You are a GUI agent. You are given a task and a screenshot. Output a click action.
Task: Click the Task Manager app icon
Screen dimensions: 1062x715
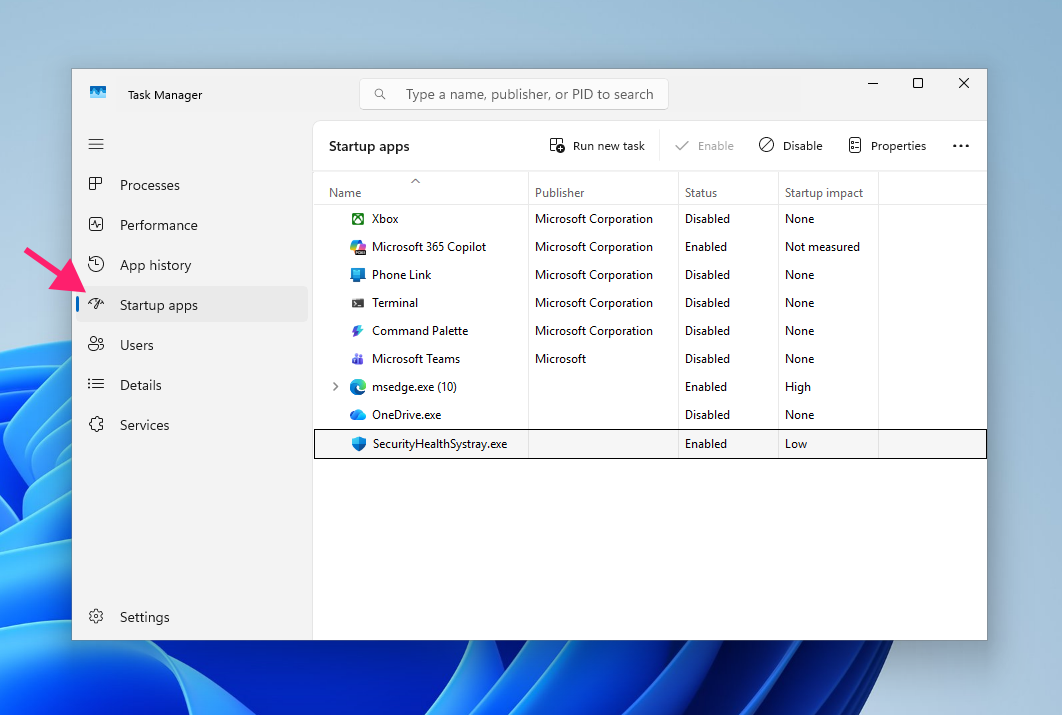[98, 93]
